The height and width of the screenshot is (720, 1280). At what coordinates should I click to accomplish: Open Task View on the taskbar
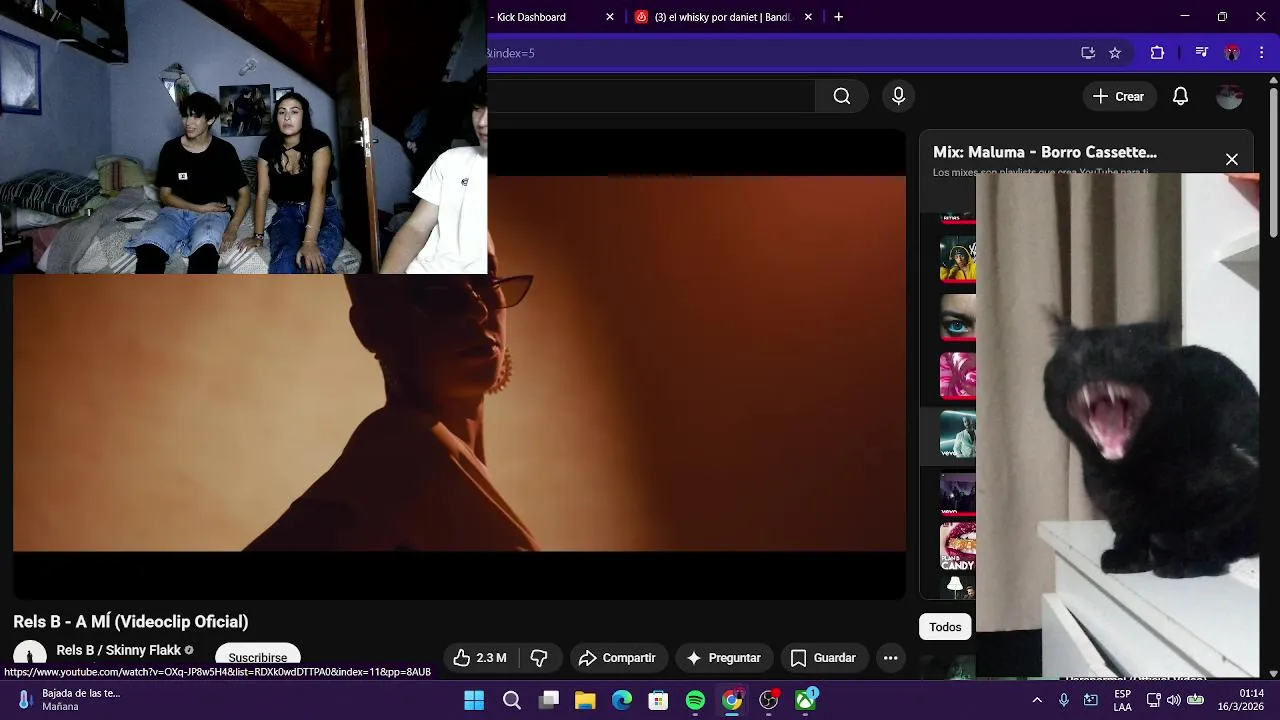pyautogui.click(x=549, y=700)
